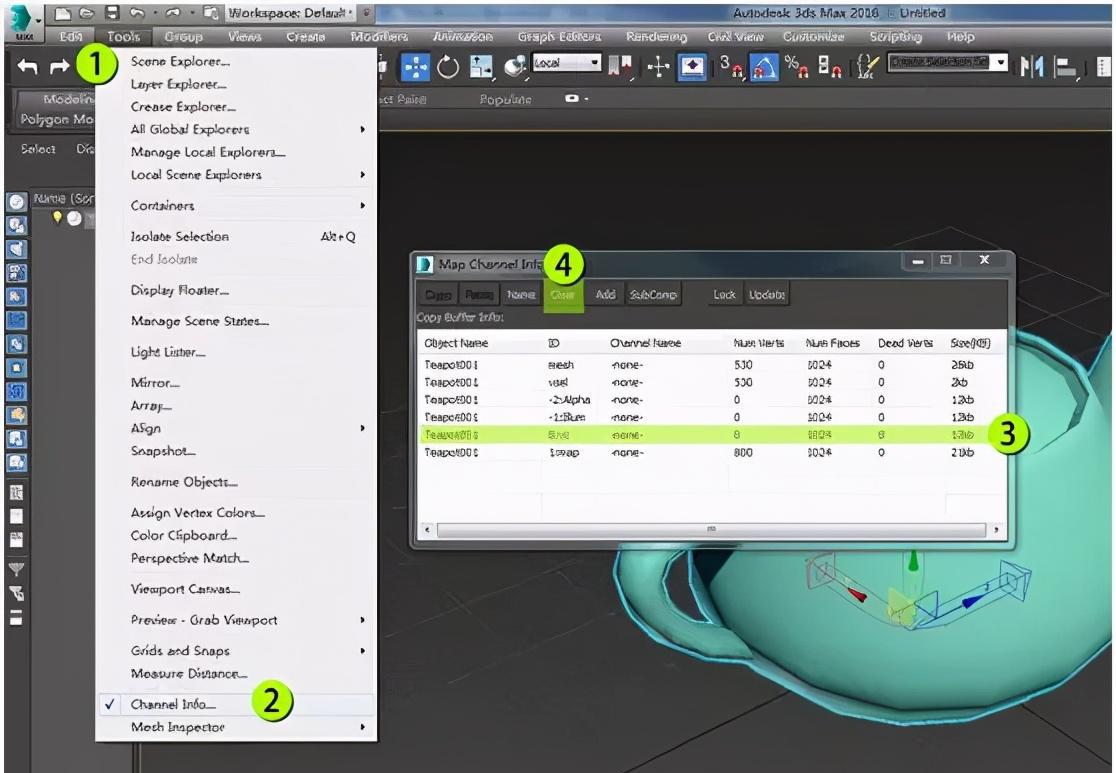Activate the Select and Place tool

[514, 67]
